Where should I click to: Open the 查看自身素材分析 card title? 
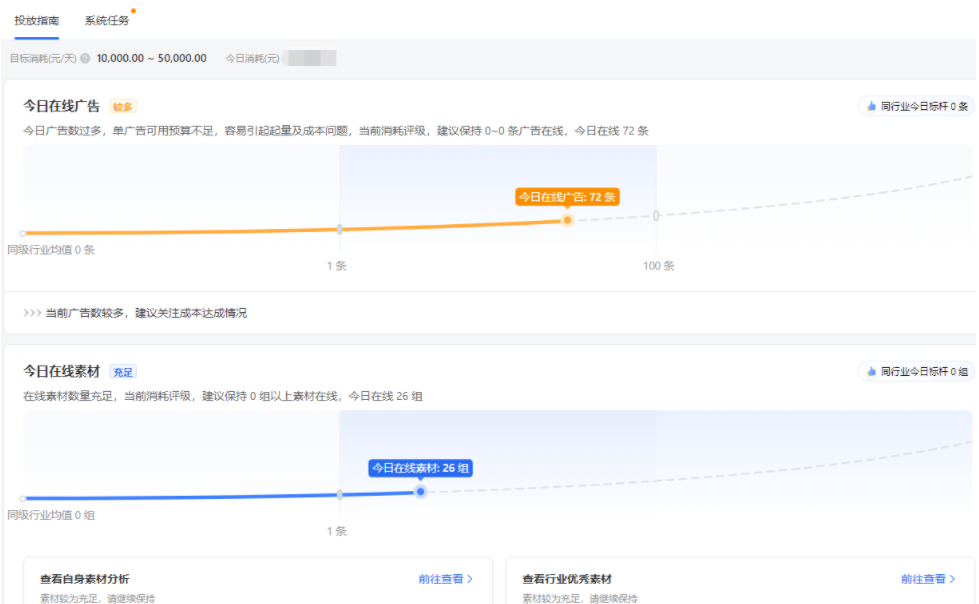coord(85,579)
